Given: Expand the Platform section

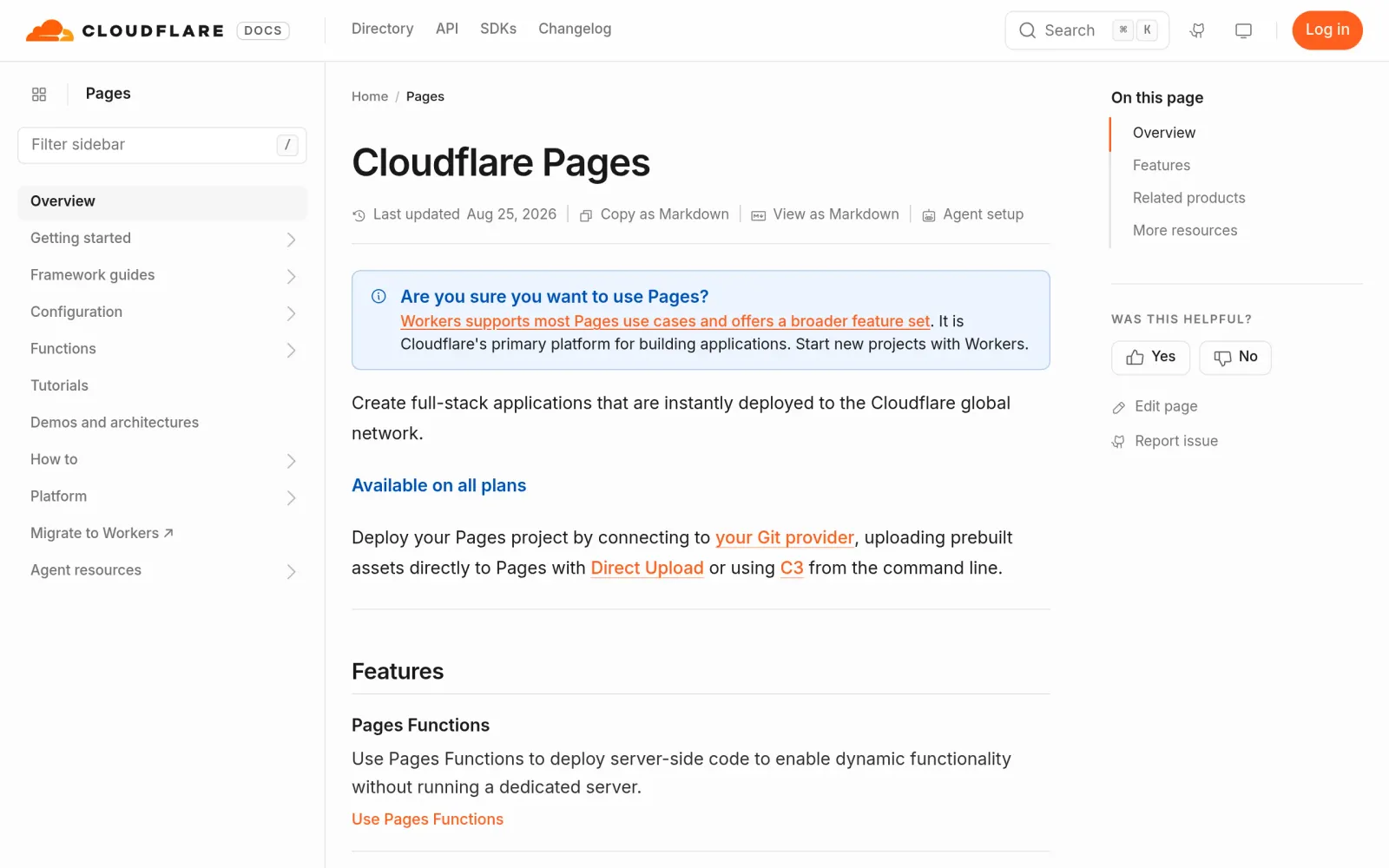Looking at the screenshot, I should (292, 497).
